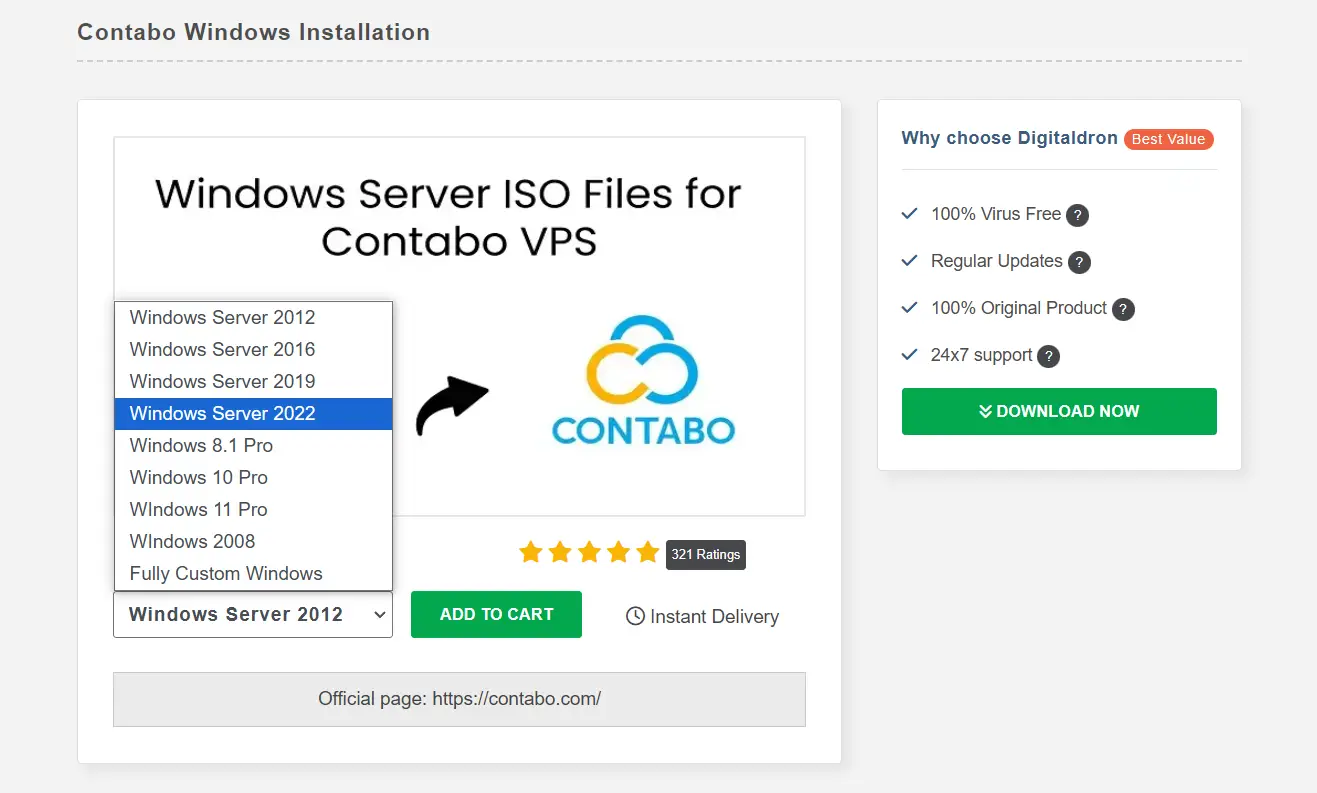Open help icon beside 24x7 support

[1048, 356]
